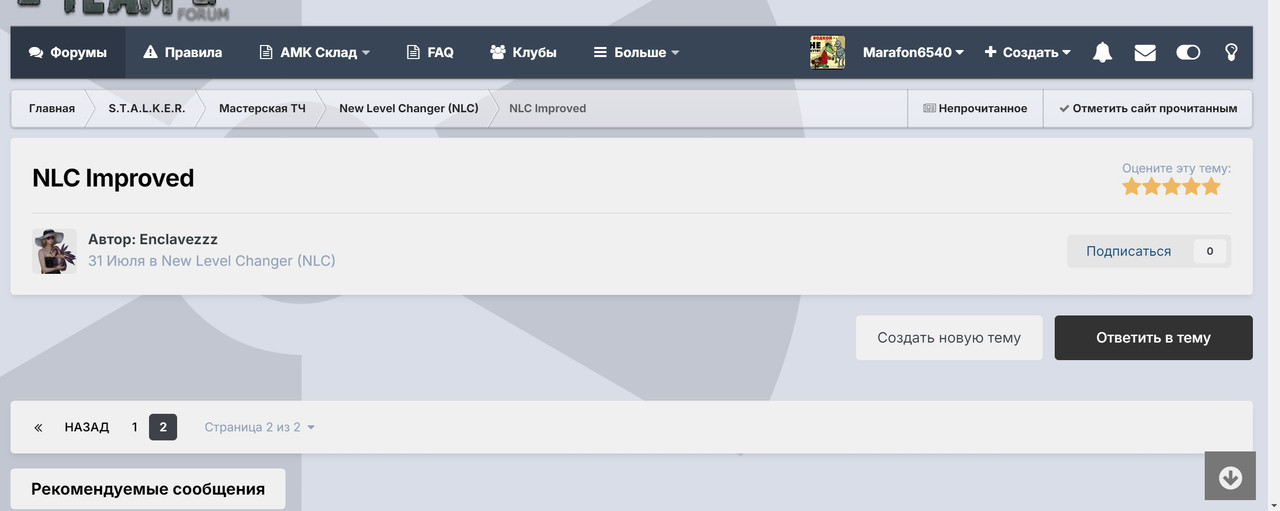The height and width of the screenshot is (511, 1280).
Task: Click Ответить в тему button
Action: tap(1153, 338)
